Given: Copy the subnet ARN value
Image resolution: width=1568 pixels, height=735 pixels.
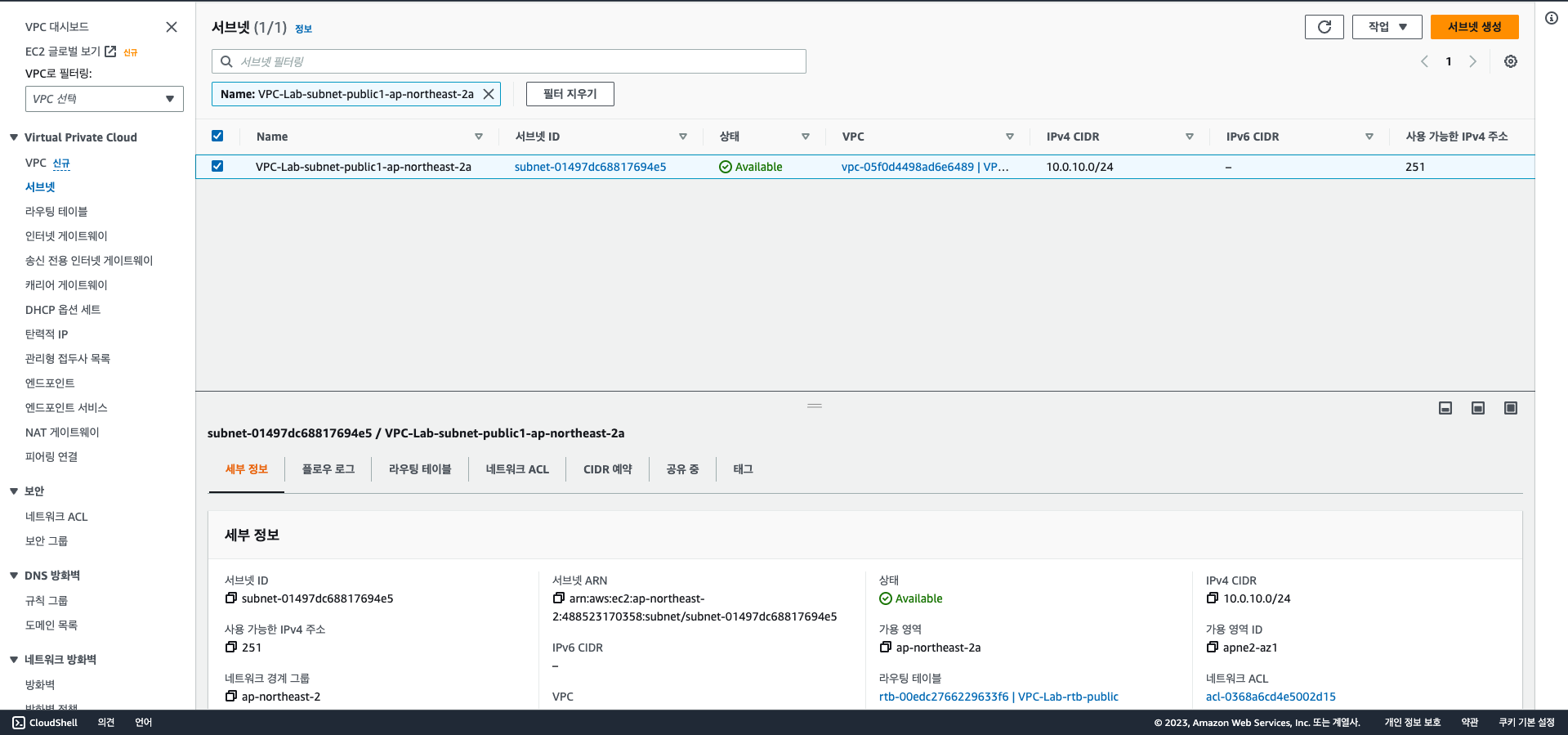Looking at the screenshot, I should tap(559, 598).
